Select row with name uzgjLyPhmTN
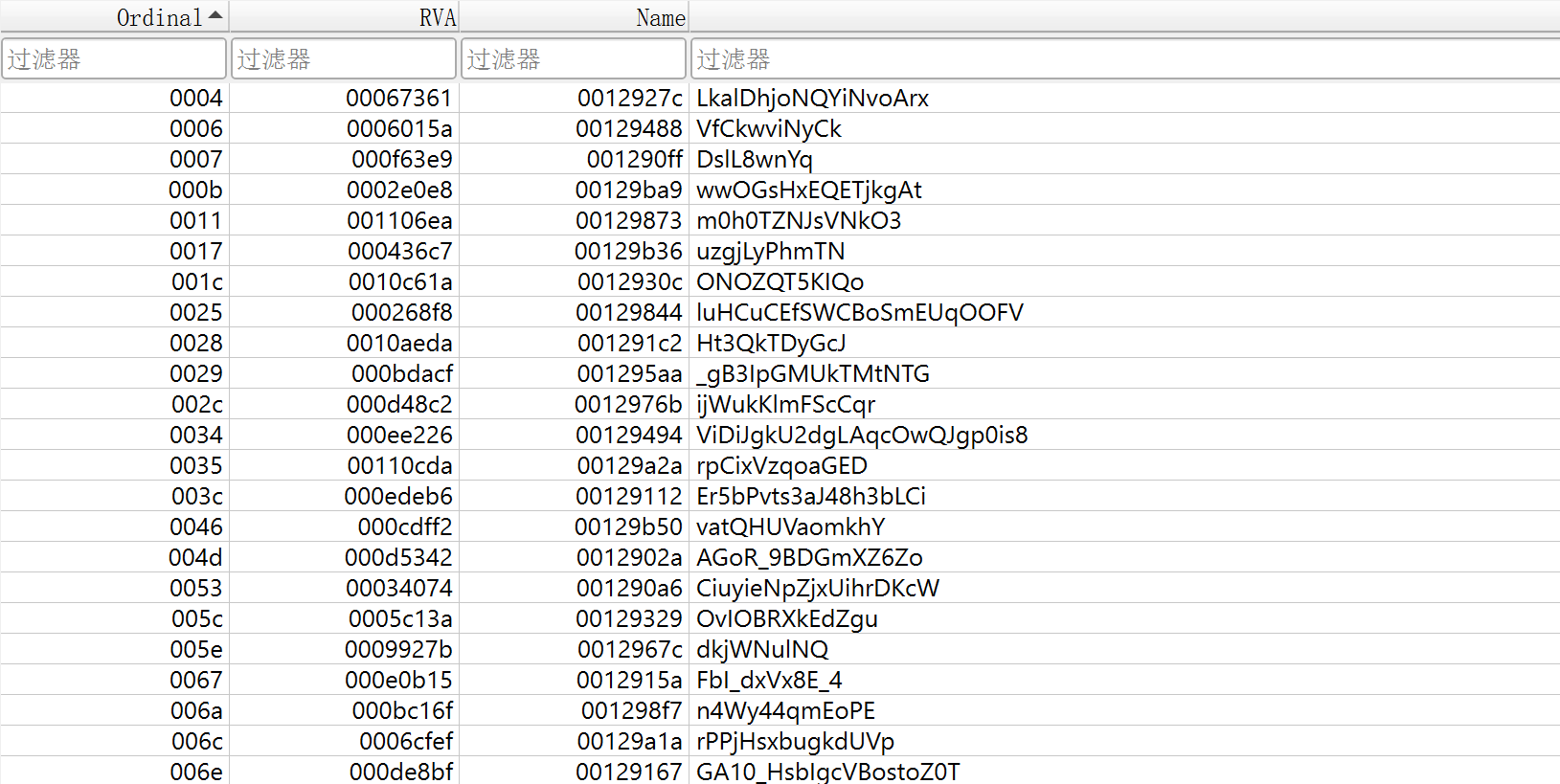Viewport: 1560px width, 784px height. point(770,251)
